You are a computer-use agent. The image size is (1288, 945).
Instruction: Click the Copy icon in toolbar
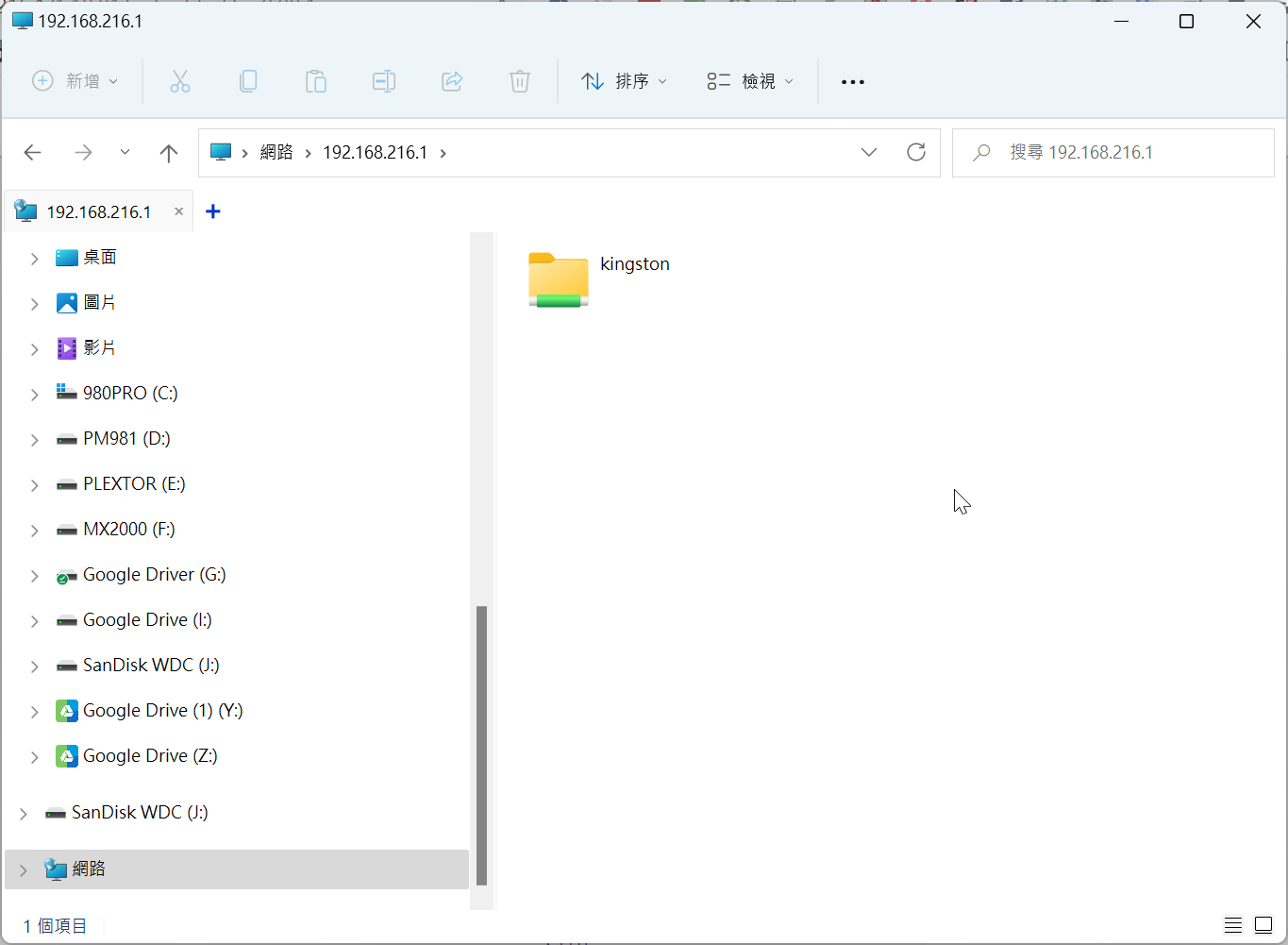point(248,82)
